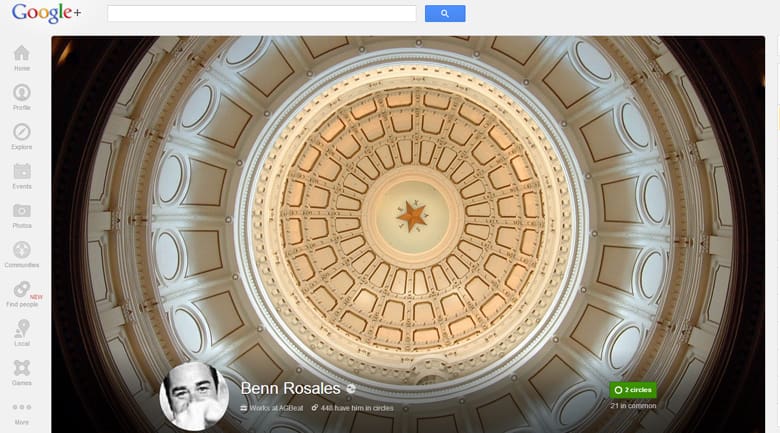The image size is (780, 433).
Task: View the 21 in common link
Action: point(632,406)
